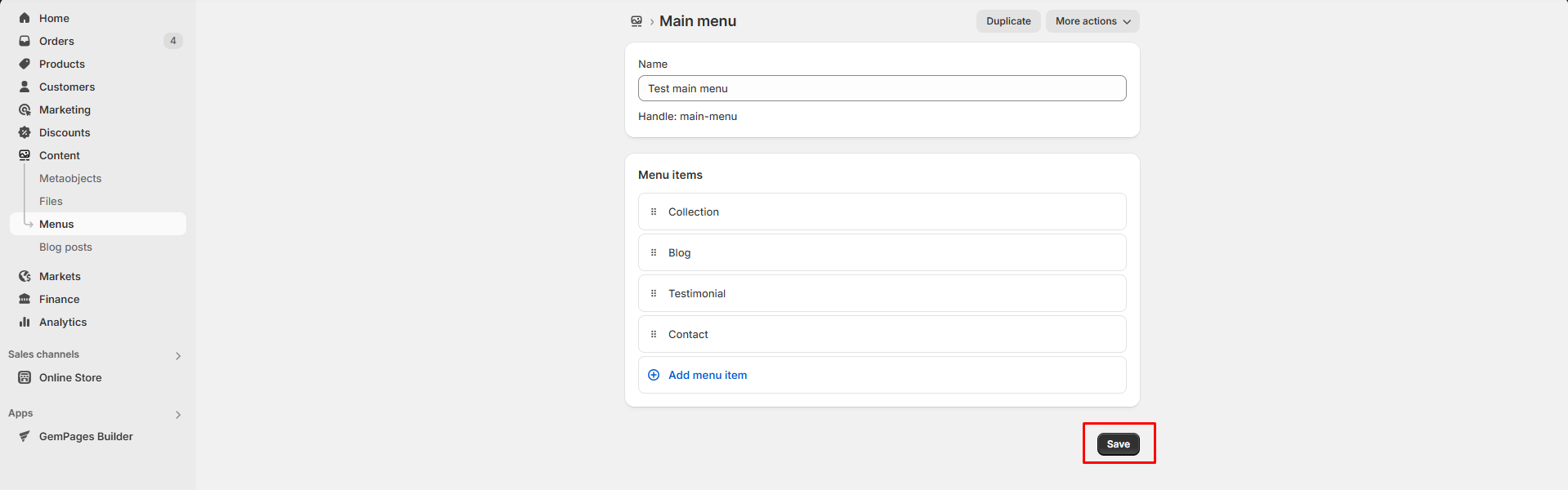Click the Analytics bar chart icon
Screen dimensions: 1568x490
click(x=25, y=322)
